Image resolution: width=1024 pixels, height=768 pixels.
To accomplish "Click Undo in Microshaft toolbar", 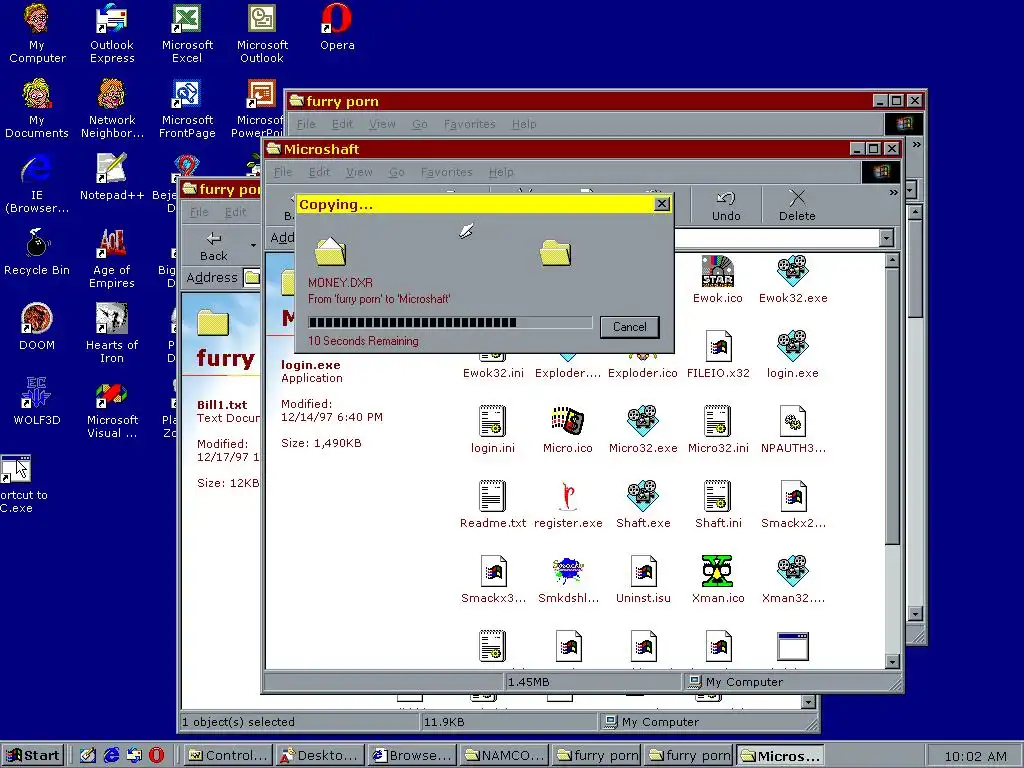I will pyautogui.click(x=726, y=206).
